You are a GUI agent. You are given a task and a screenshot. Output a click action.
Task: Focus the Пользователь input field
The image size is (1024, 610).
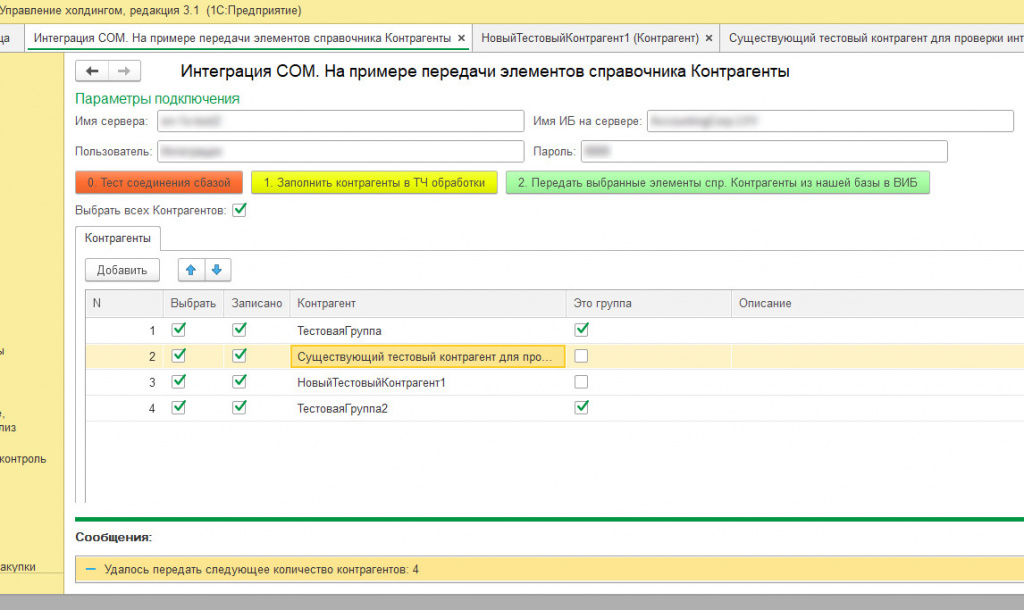coord(340,152)
